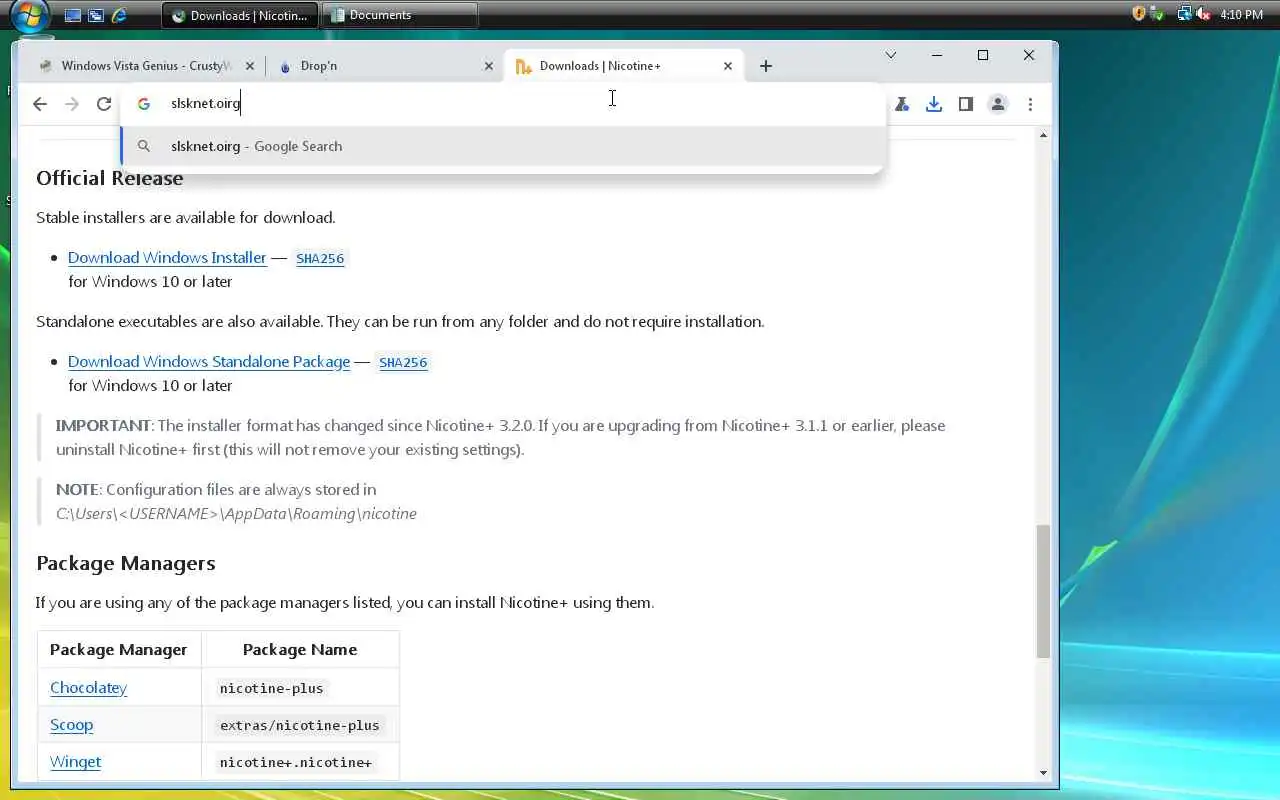Viewport: 1280px width, 800px height.
Task: Select the slsknet.oirg Google Search suggestion
Action: (x=503, y=146)
